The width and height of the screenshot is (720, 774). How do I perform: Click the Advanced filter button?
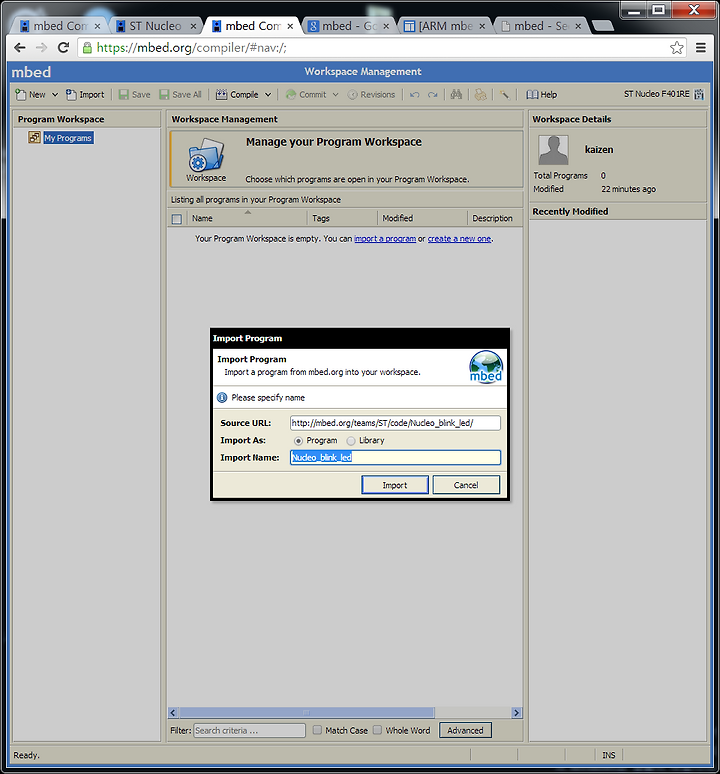click(465, 731)
